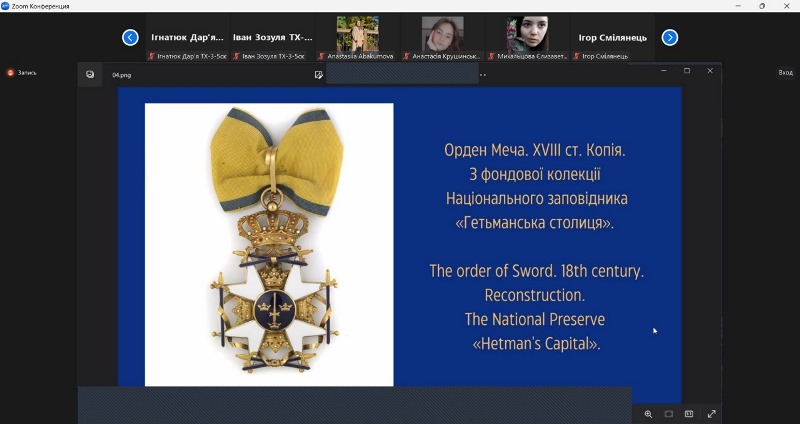Close the Zoom Конференция window
Screen dimensions: 800x424
coord(787,6)
